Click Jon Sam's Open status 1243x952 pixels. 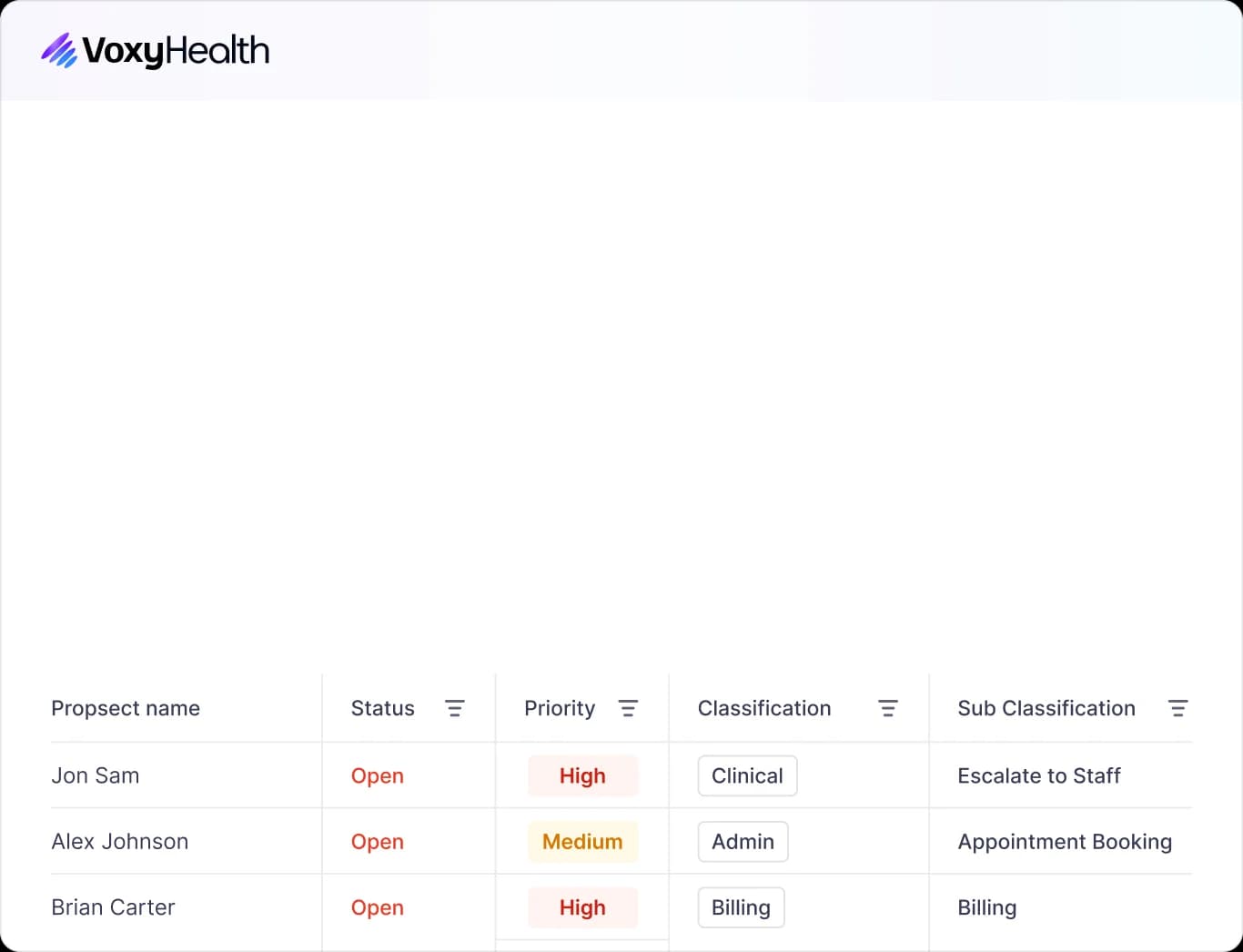(x=377, y=776)
